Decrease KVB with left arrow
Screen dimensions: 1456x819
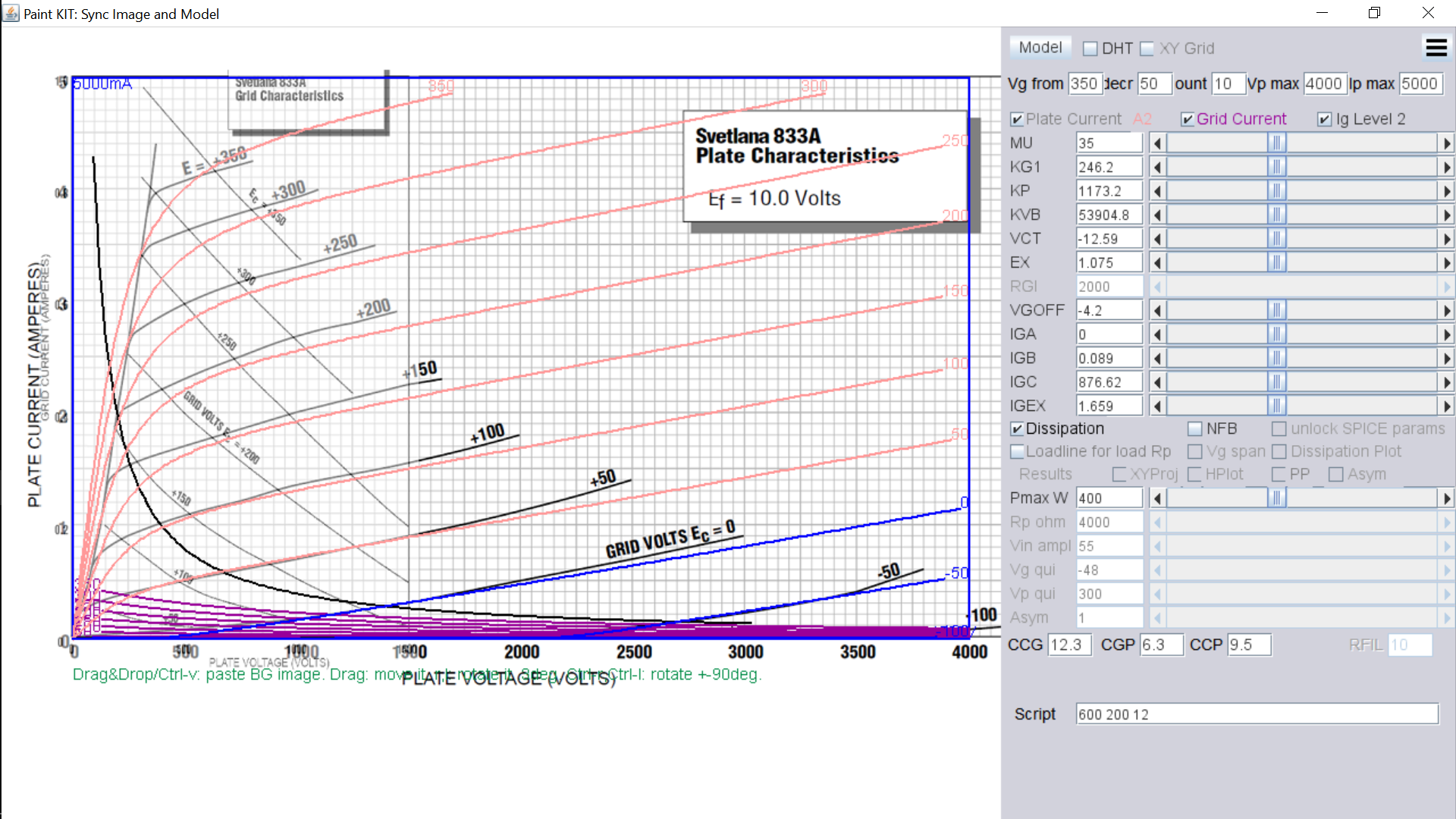[x=1157, y=215]
